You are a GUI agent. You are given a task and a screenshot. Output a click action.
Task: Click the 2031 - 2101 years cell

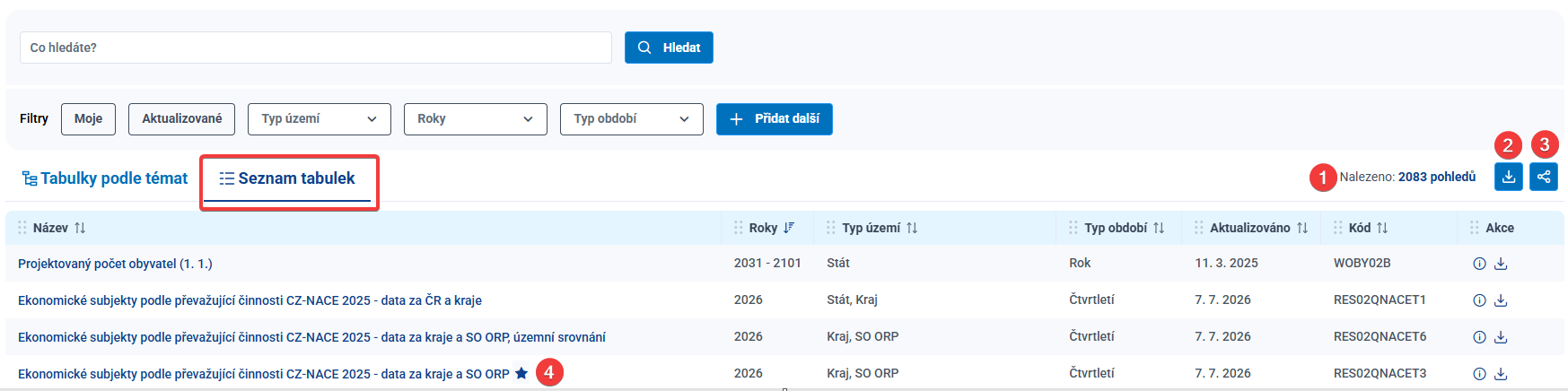[767, 263]
